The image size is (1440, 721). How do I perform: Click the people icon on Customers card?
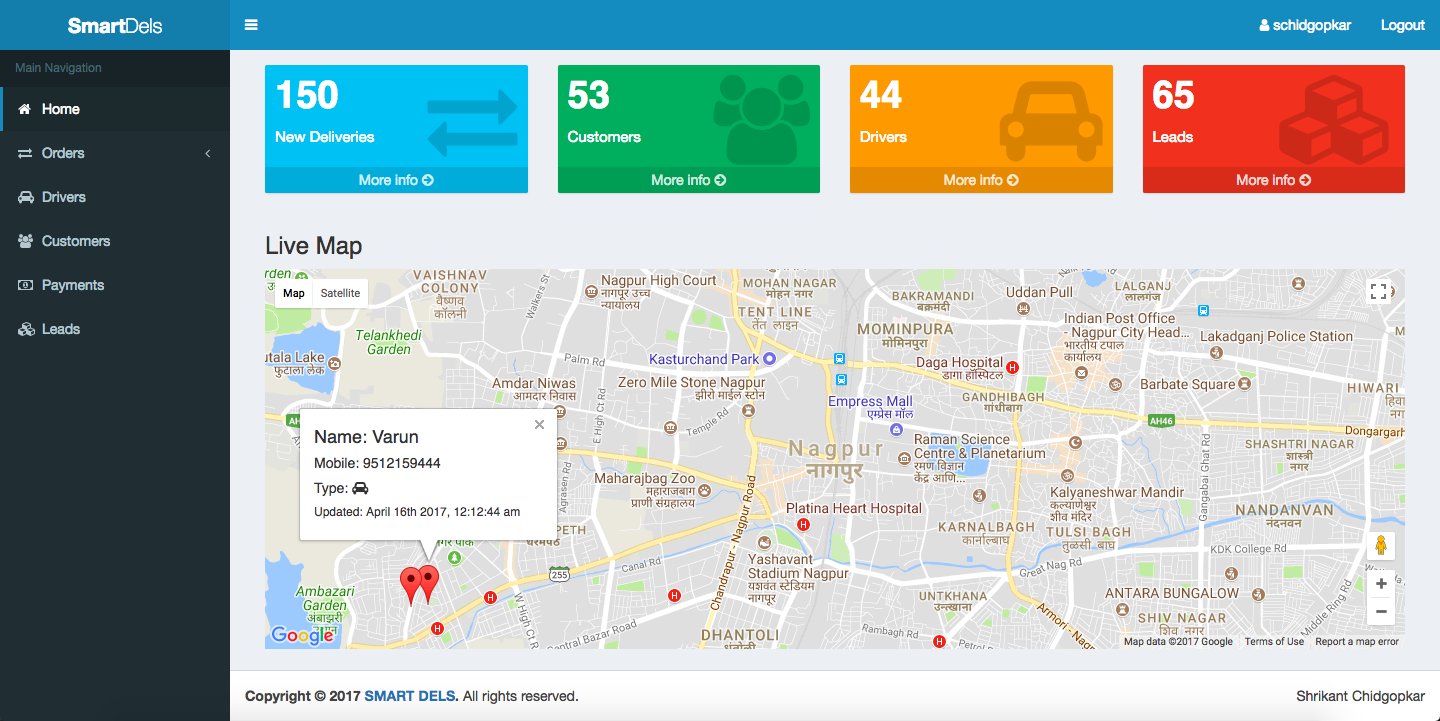pyautogui.click(x=761, y=120)
